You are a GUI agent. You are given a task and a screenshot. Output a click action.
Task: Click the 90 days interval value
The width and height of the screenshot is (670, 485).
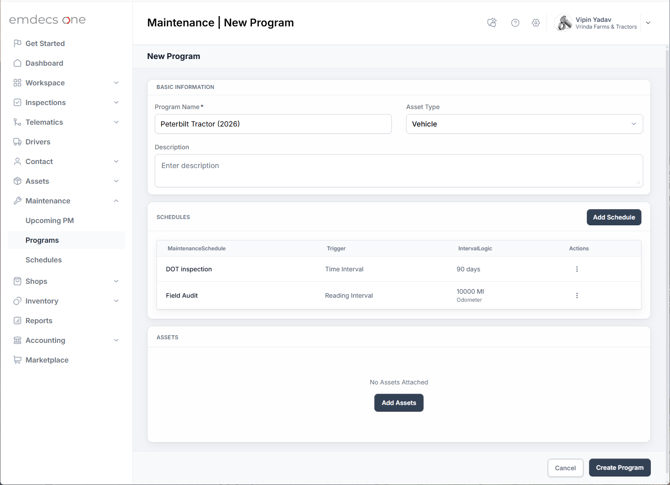point(468,269)
